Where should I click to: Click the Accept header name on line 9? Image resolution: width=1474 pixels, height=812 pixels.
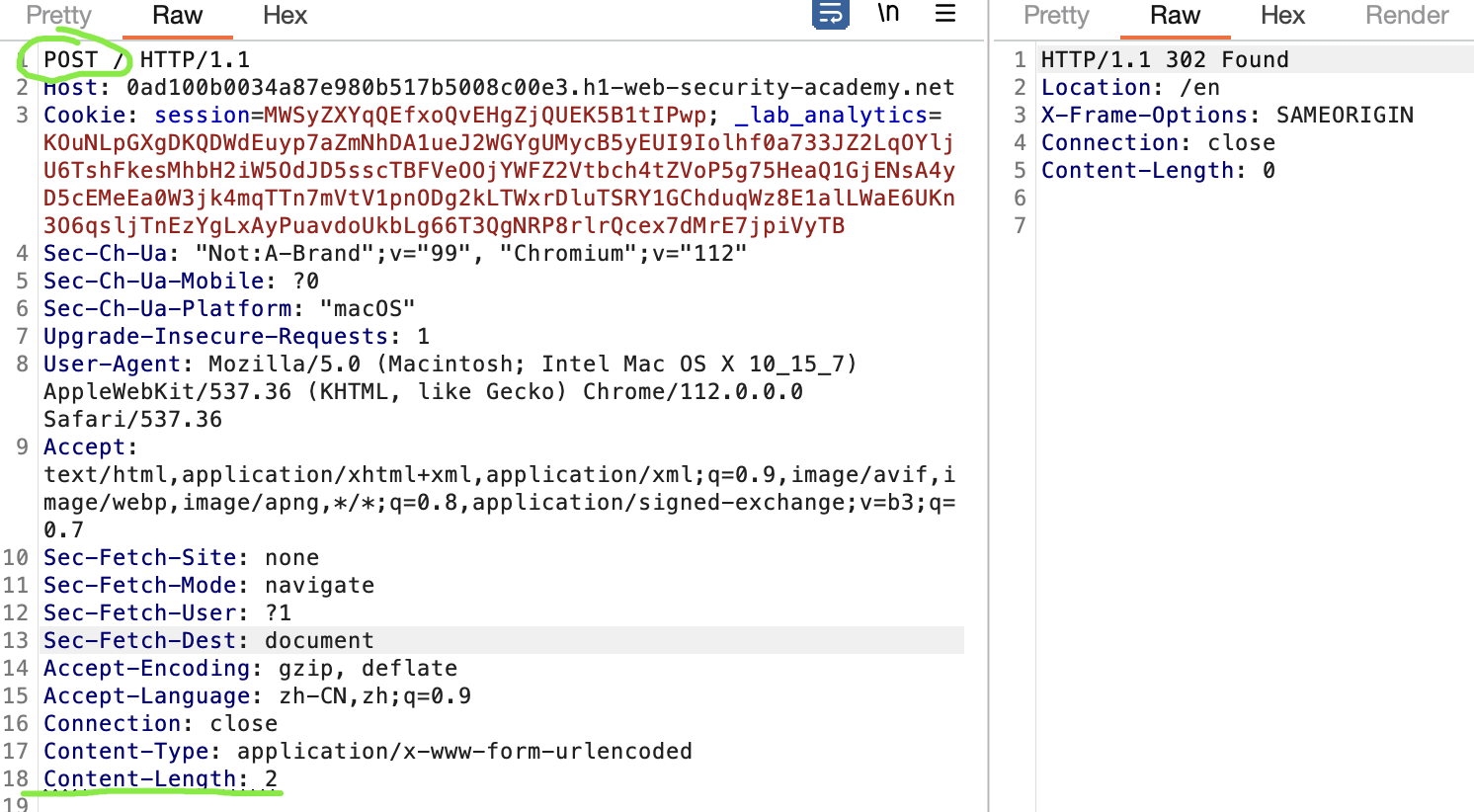84,447
